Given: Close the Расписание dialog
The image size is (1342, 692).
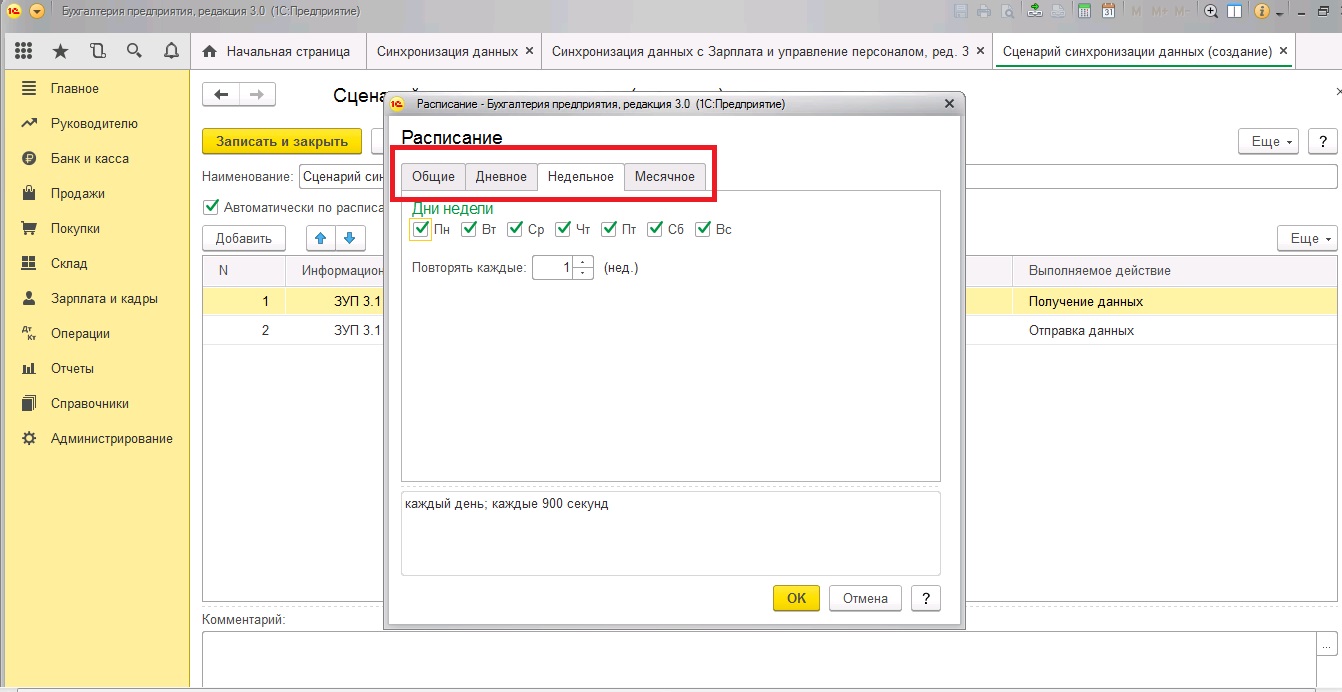Looking at the screenshot, I should coord(949,104).
